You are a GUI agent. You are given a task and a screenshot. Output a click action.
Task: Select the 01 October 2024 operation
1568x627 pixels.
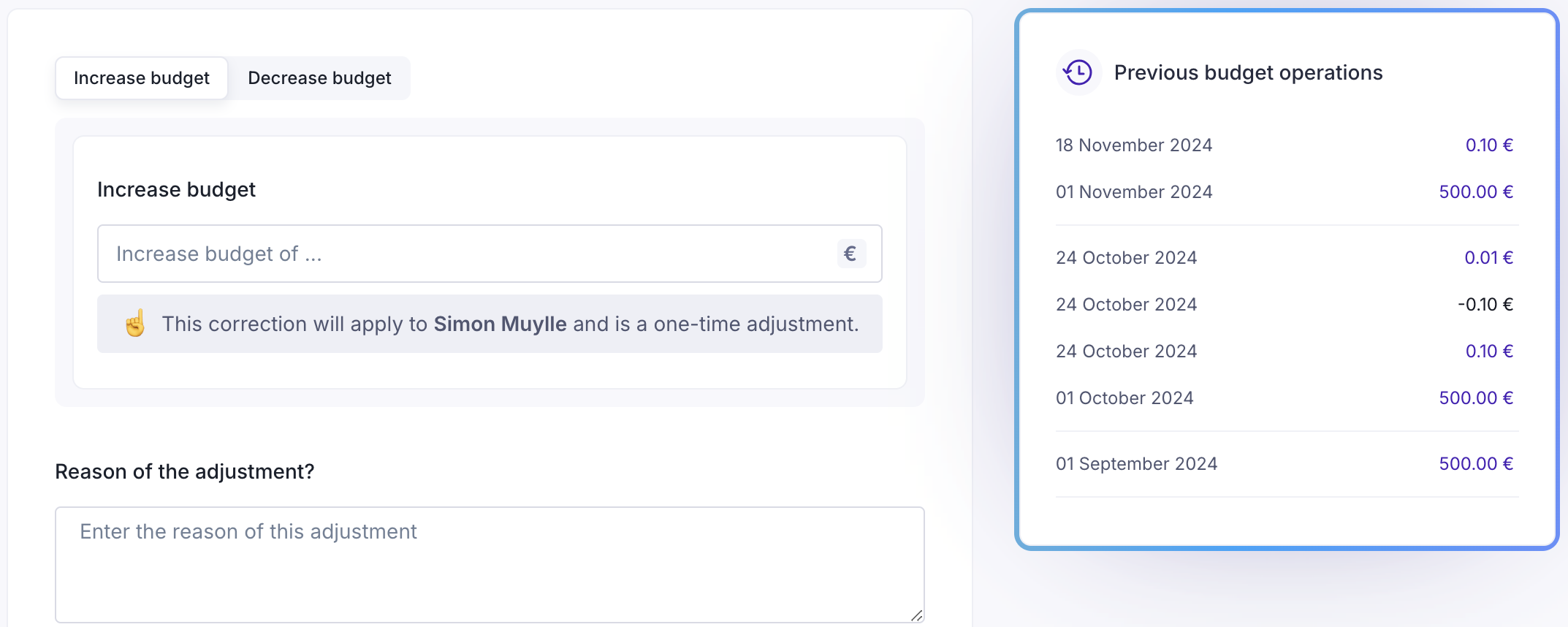[1124, 398]
